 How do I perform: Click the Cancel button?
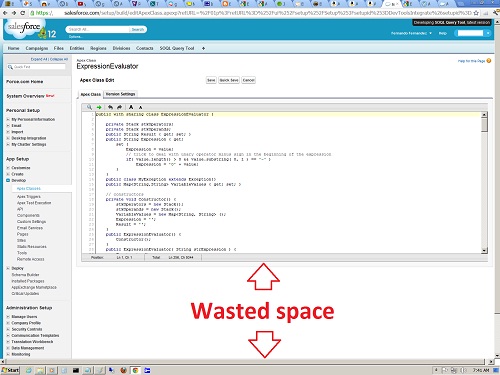click(249, 80)
